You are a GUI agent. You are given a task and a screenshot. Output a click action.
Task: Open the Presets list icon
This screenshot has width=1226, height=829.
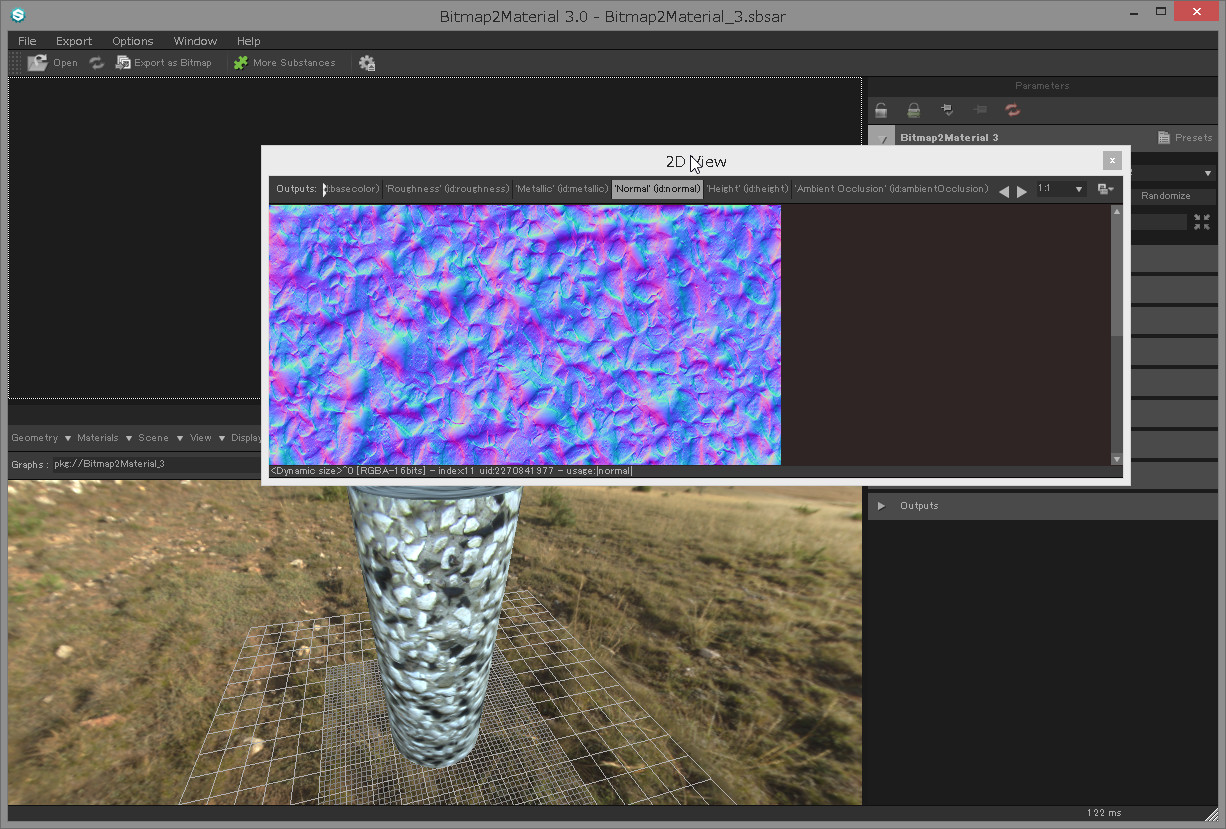coord(1164,138)
